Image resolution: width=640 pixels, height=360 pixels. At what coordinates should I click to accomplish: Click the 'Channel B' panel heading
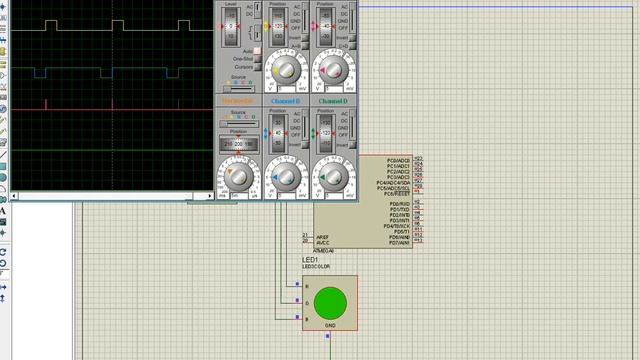click(x=286, y=101)
